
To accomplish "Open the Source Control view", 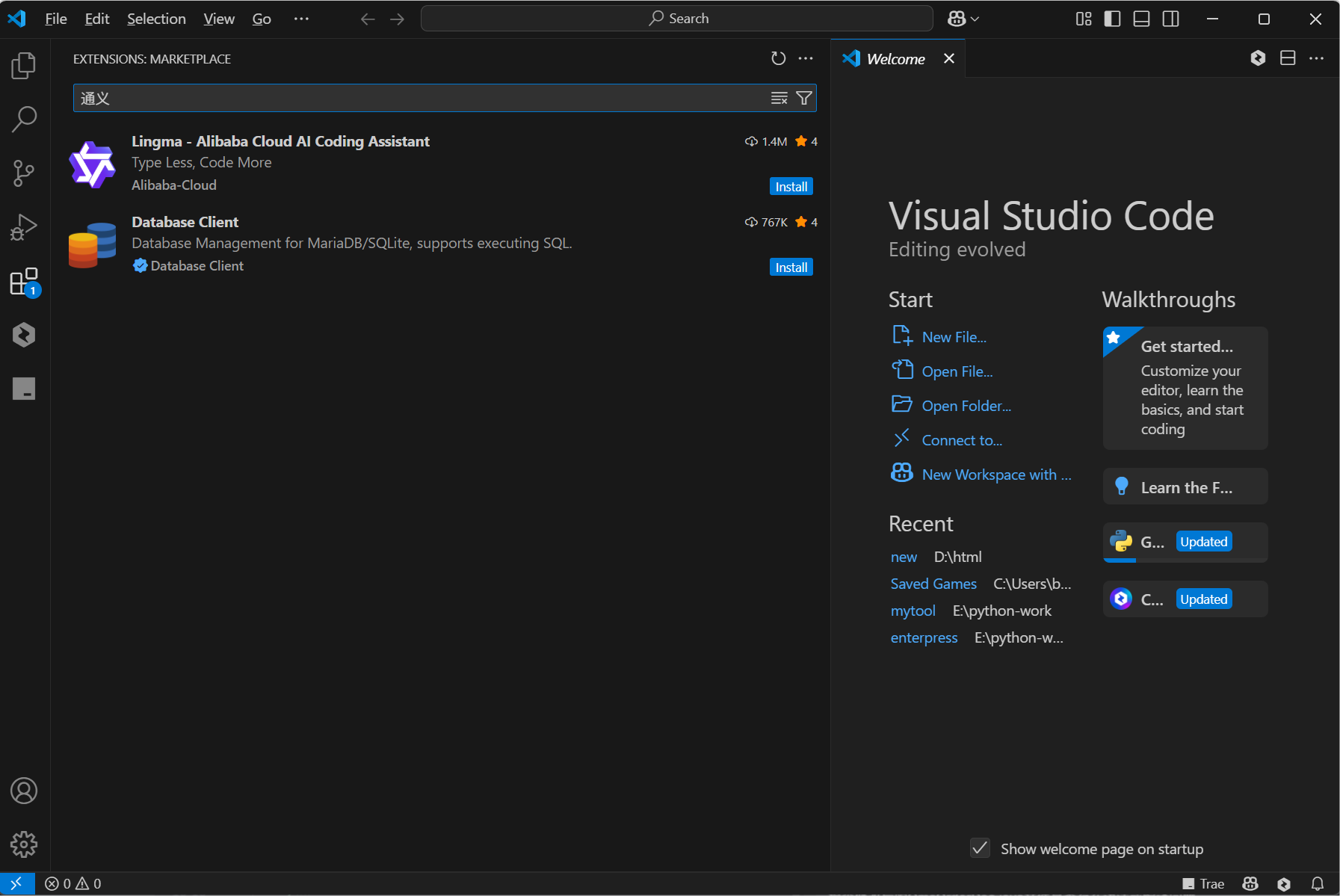I will point(24,173).
